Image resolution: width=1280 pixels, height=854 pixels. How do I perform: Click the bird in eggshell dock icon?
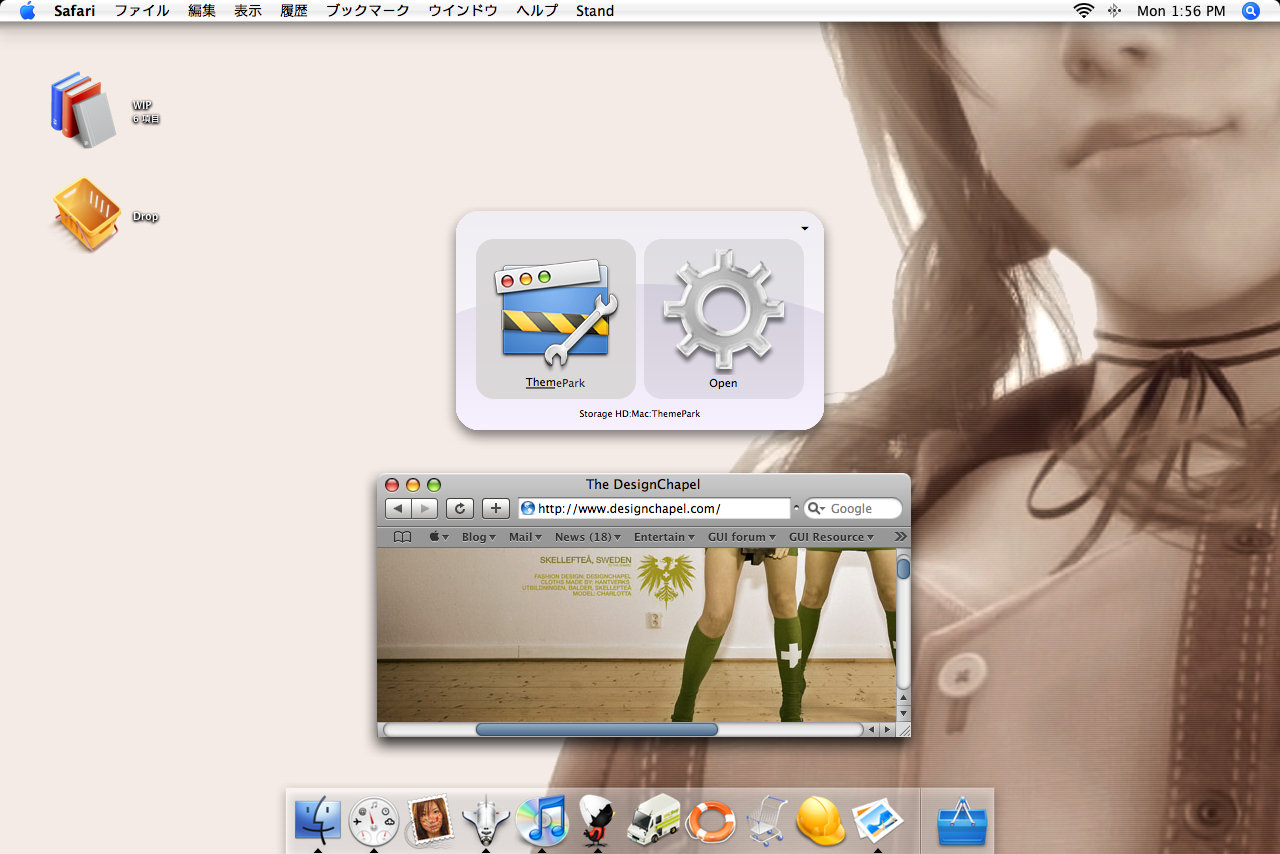pos(597,820)
